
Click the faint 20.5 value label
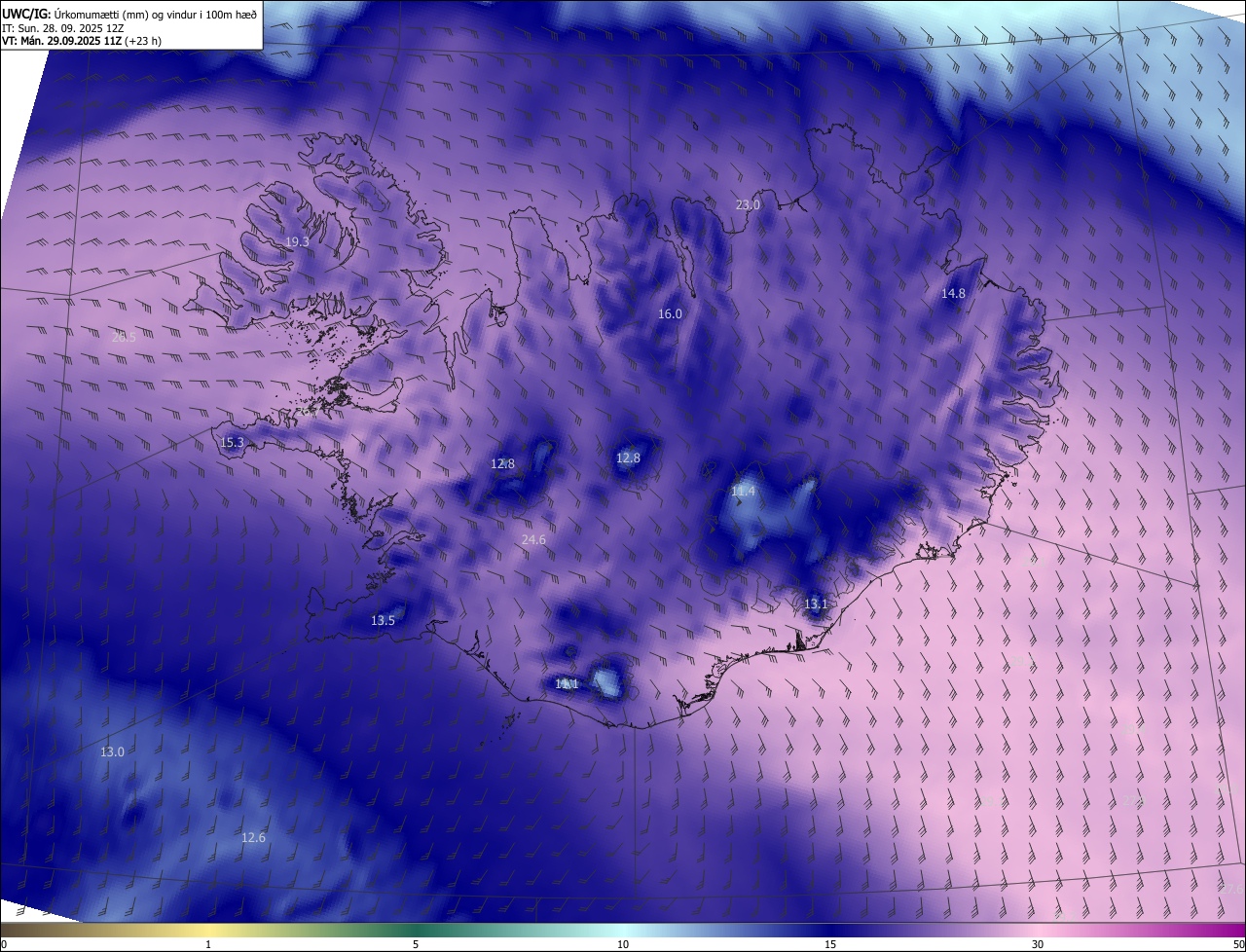click(x=124, y=338)
